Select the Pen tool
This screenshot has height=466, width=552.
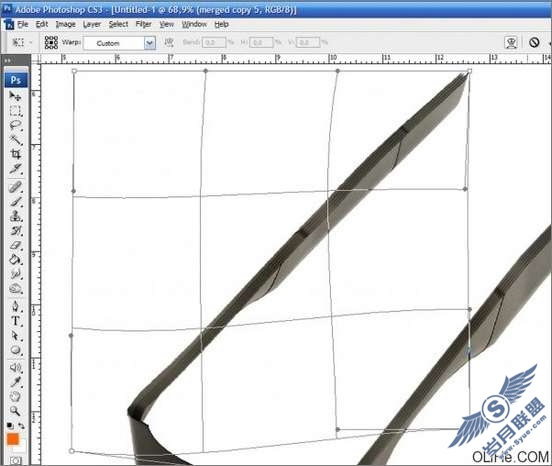(x=15, y=306)
